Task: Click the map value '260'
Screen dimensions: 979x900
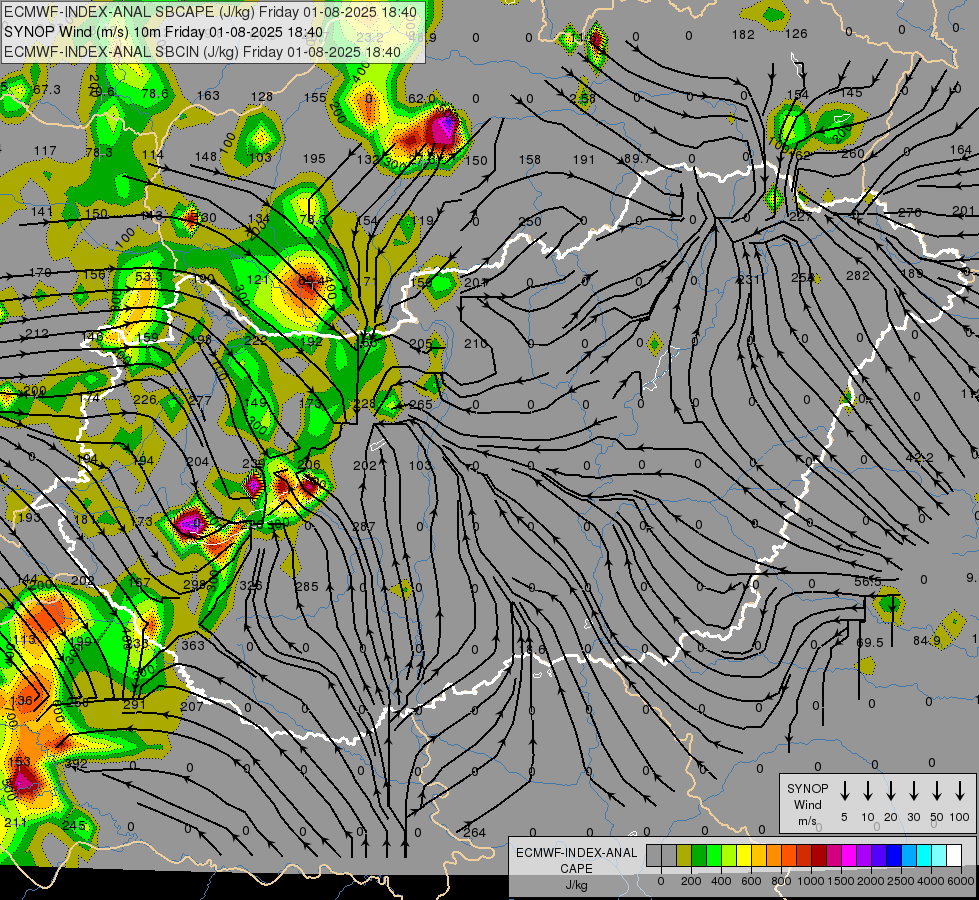Action: point(852,153)
